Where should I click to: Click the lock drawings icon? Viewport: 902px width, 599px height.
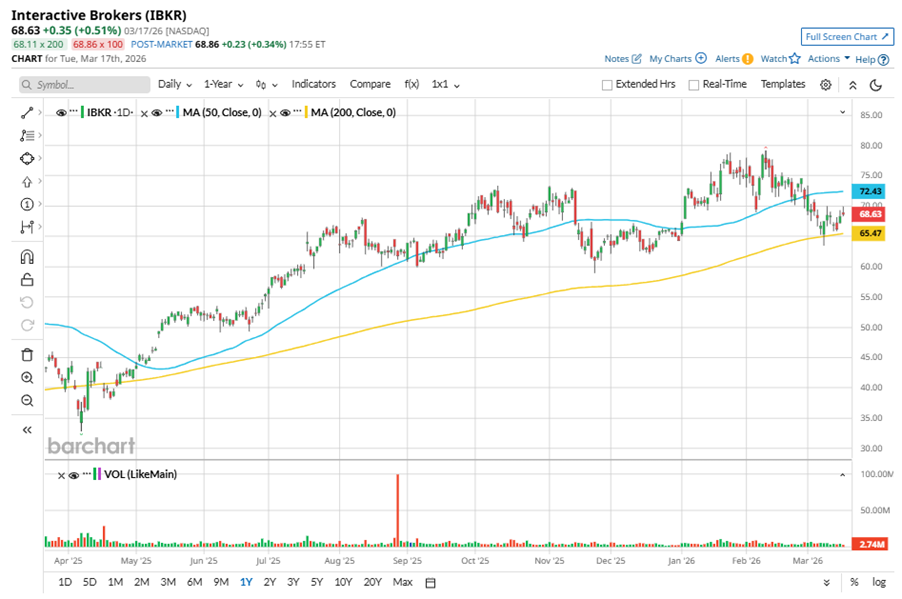click(x=27, y=279)
